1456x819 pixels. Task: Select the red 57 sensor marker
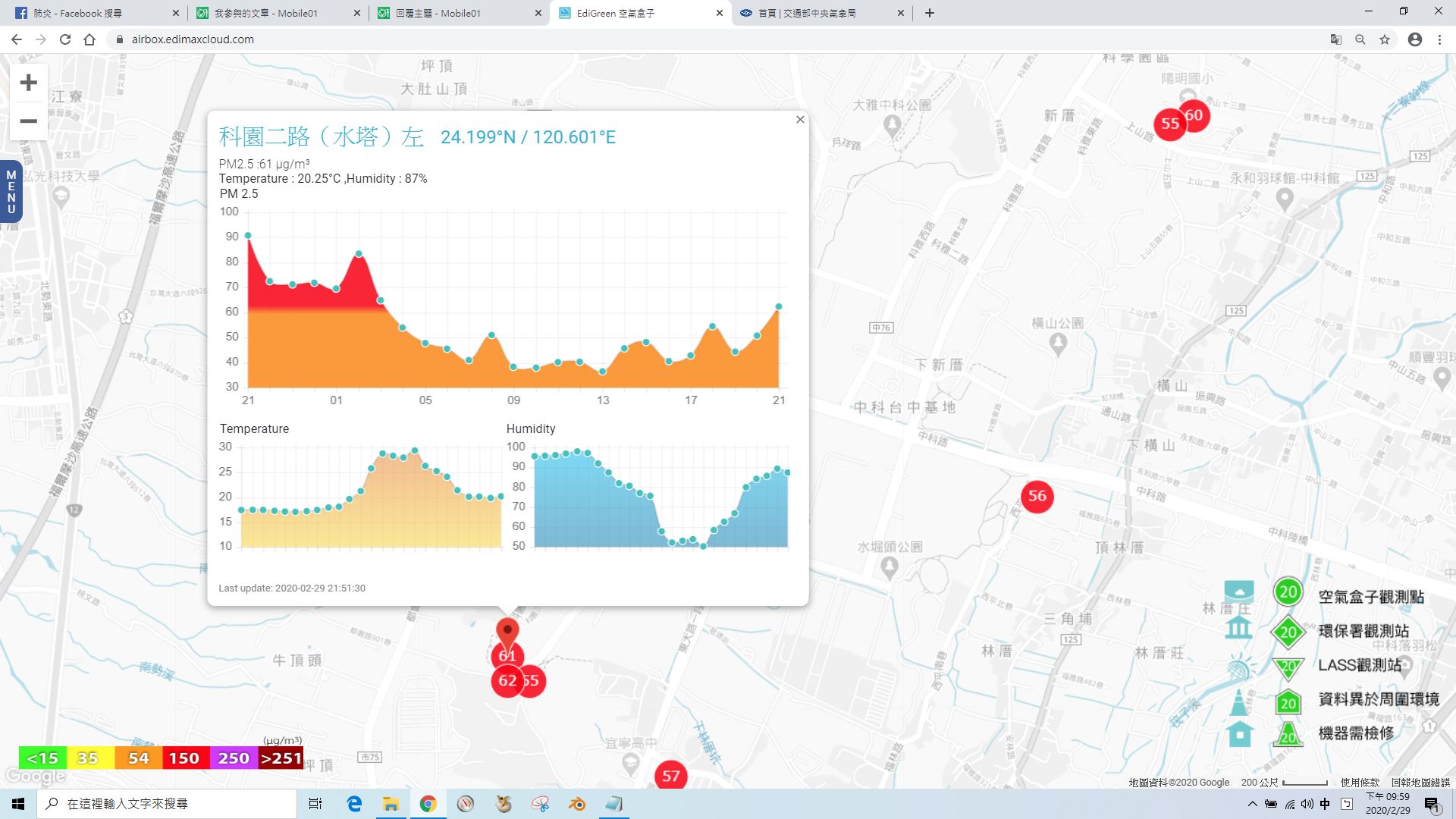click(x=670, y=775)
